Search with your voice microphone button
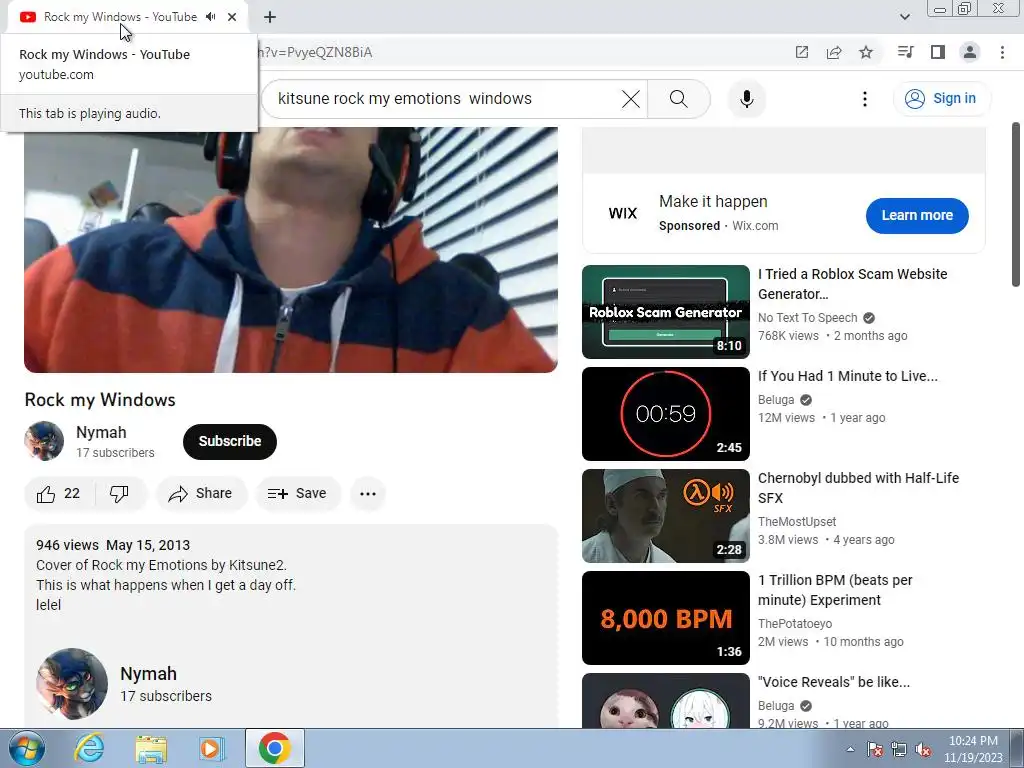The width and height of the screenshot is (1024, 768). coord(746,99)
